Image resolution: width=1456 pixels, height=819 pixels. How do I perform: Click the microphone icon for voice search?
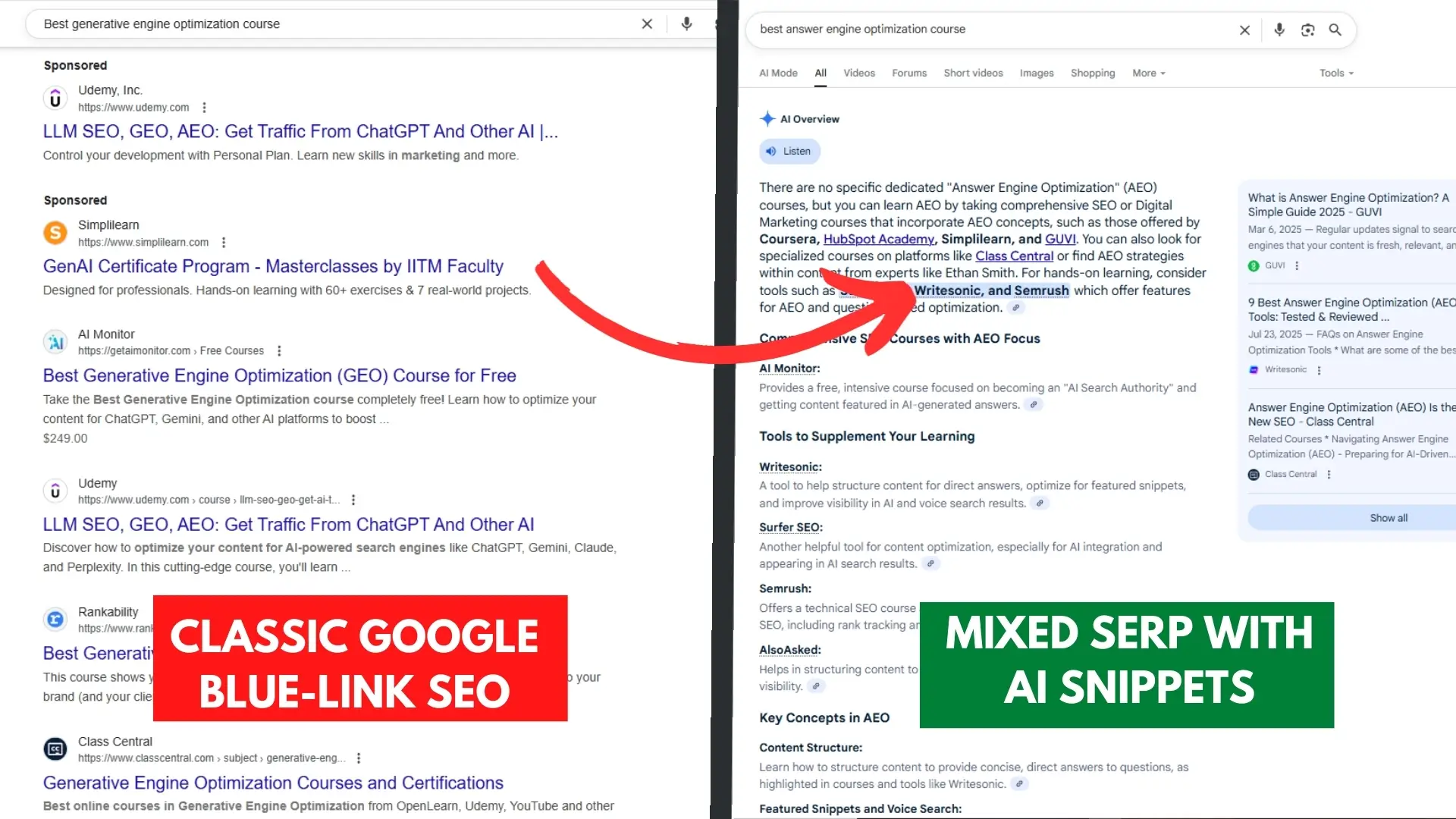tap(1279, 30)
